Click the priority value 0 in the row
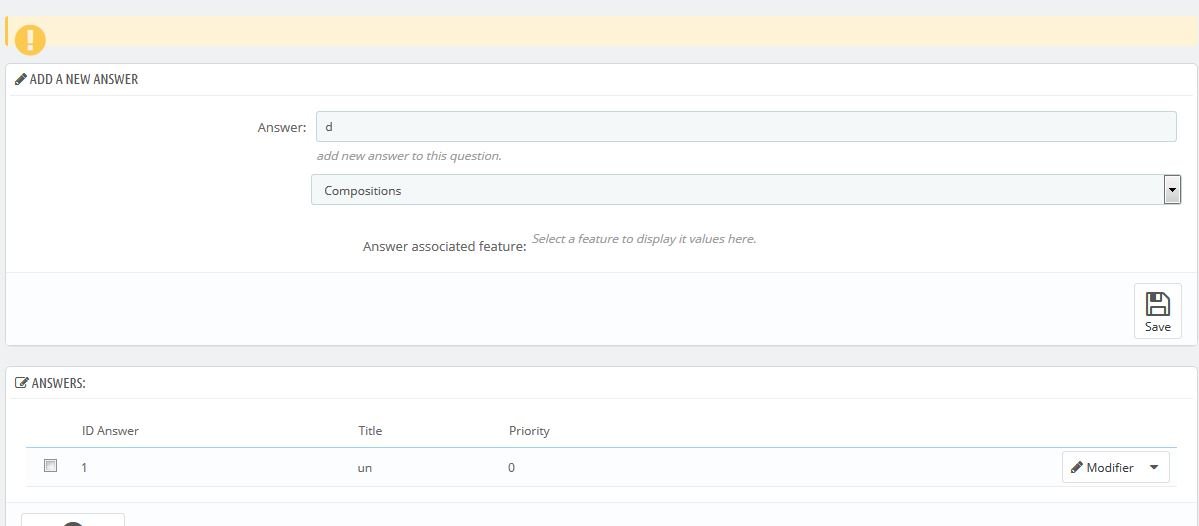This screenshot has width=1199, height=526. click(x=511, y=467)
